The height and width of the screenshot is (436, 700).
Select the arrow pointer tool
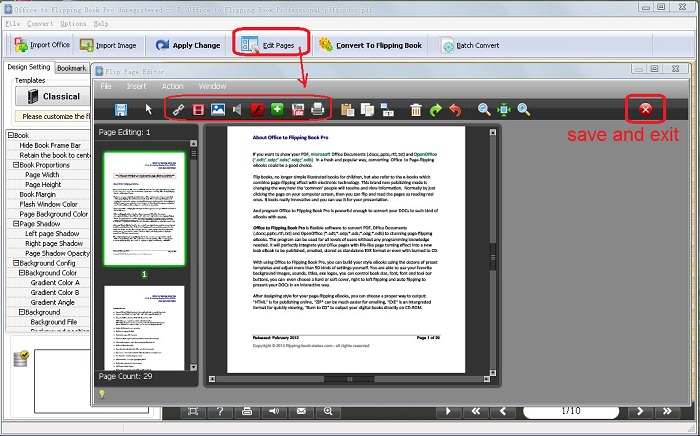pos(149,109)
